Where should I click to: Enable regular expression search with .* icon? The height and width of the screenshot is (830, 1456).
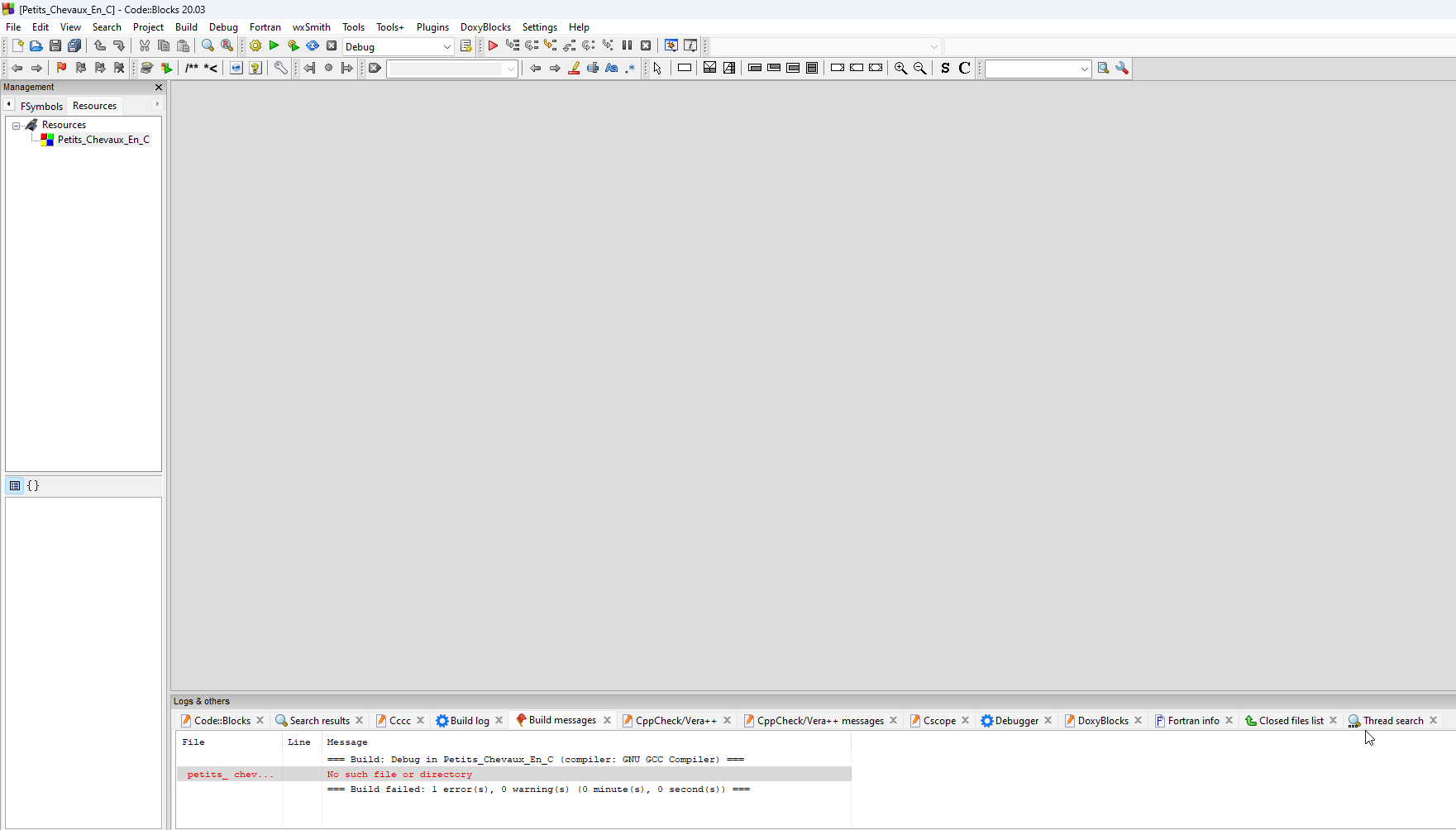click(x=630, y=69)
